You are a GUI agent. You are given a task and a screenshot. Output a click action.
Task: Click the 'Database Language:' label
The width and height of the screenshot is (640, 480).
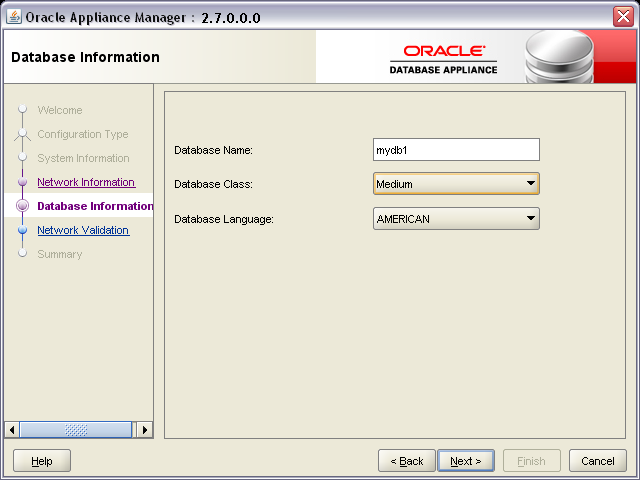224,219
